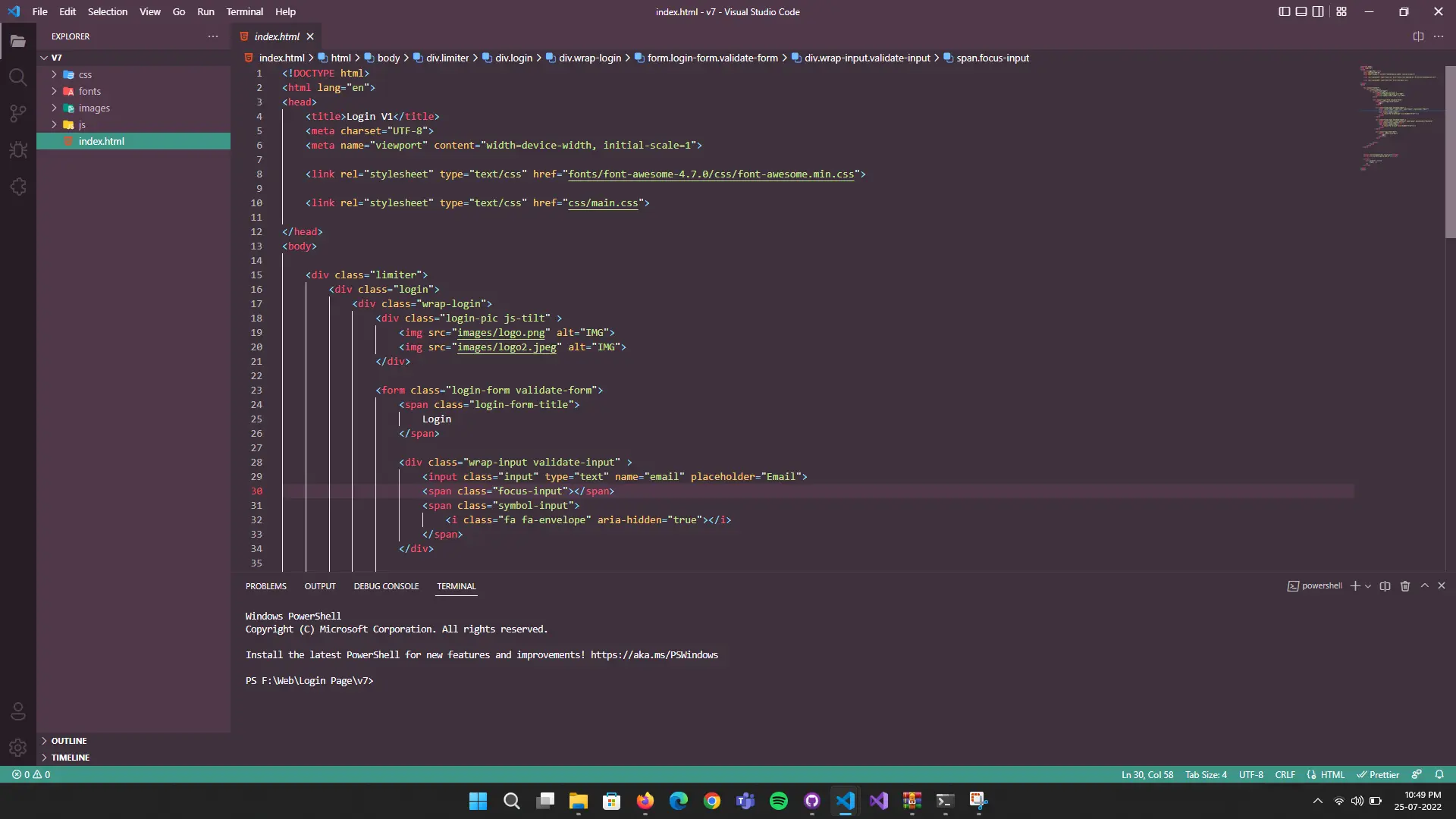Open Spotify from the Windows taskbar
1456x819 pixels.
click(778, 801)
